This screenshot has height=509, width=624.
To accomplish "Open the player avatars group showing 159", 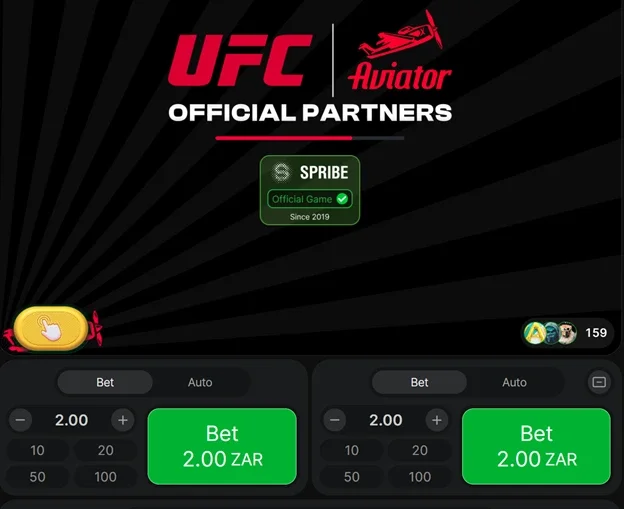I will click(x=567, y=332).
